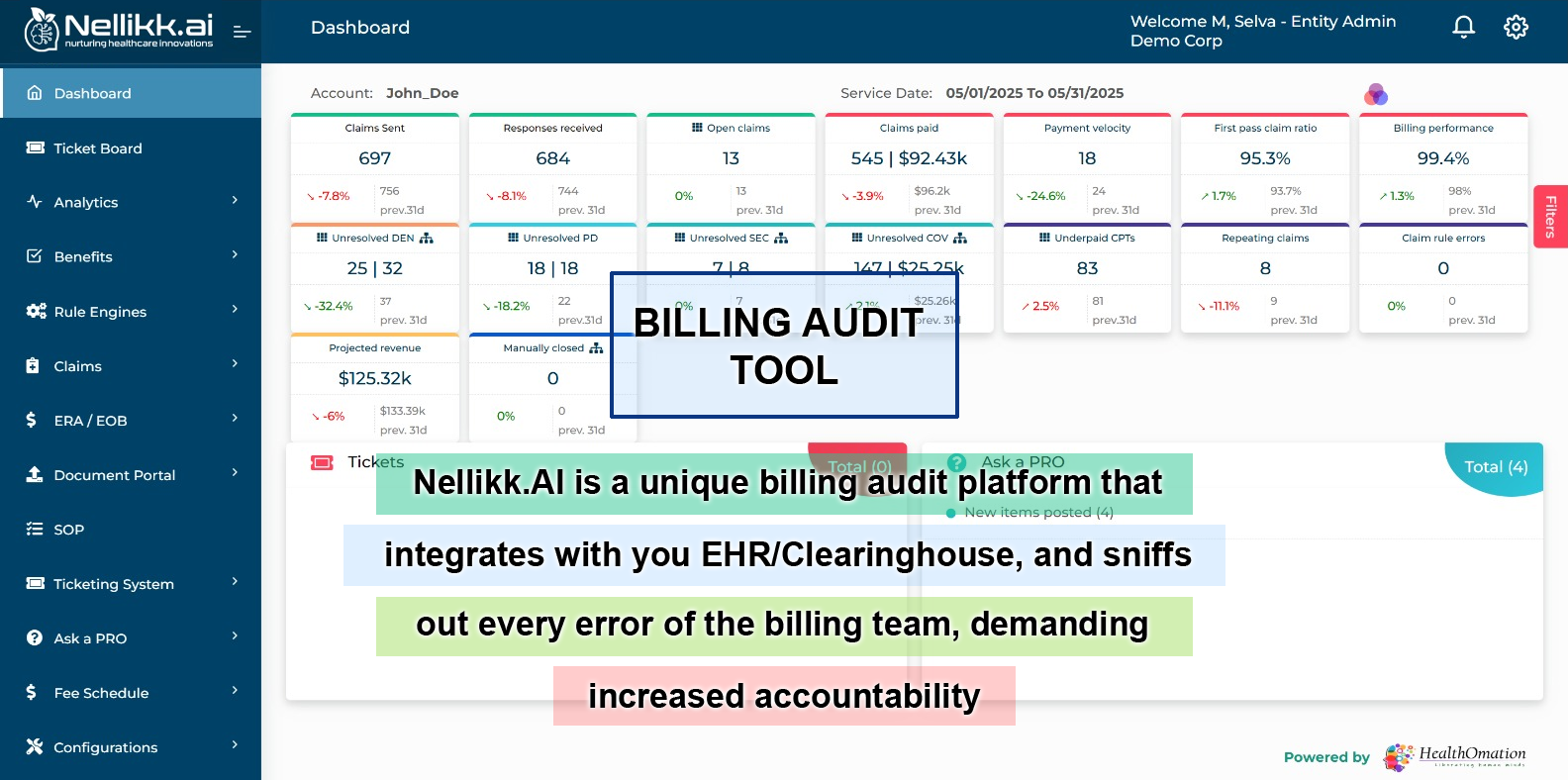Image resolution: width=1568 pixels, height=780 pixels.
Task: Click the hierarchy icon on Unresolved DEN
Action: (x=427, y=239)
